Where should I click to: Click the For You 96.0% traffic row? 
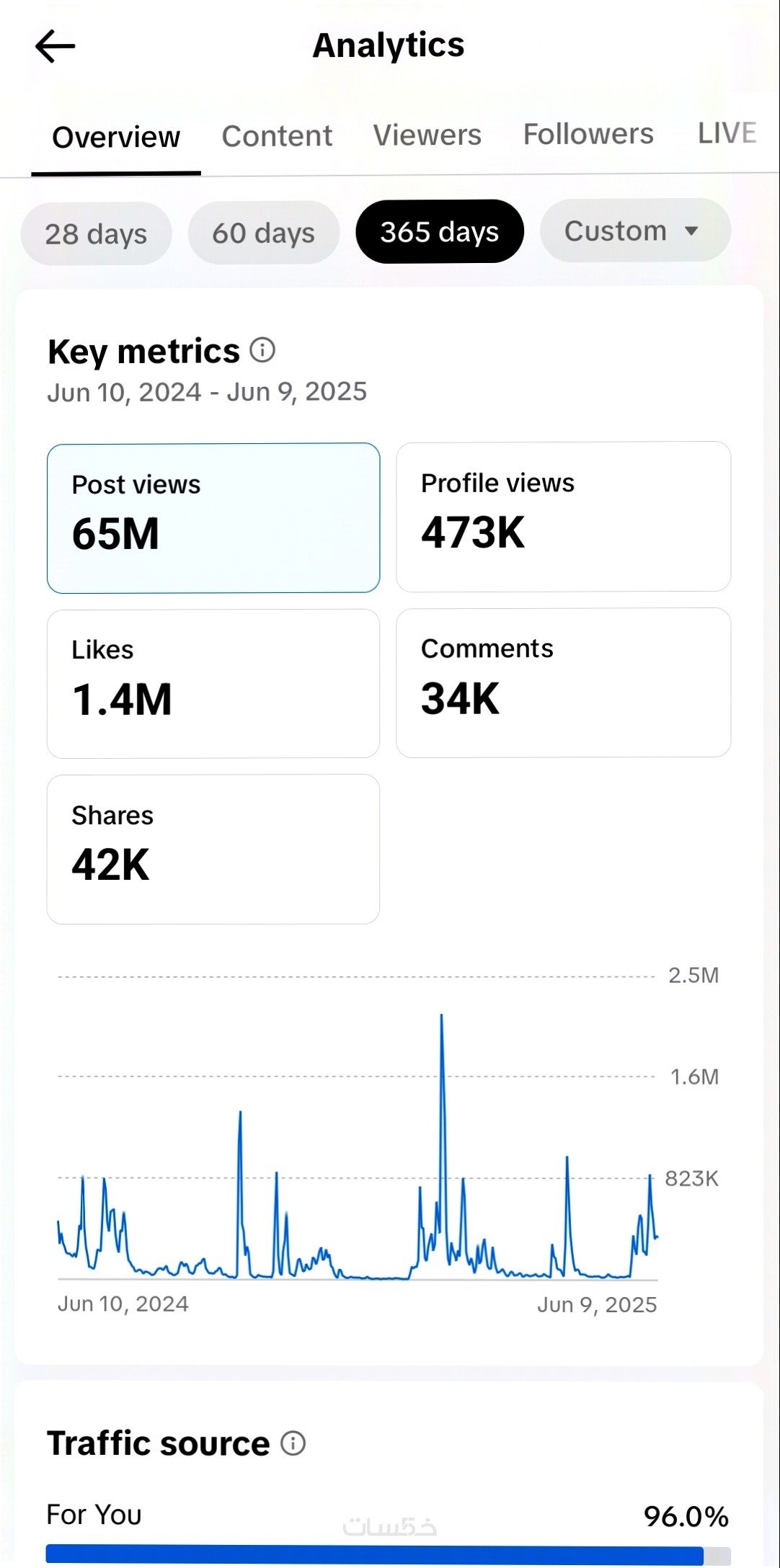click(x=388, y=1516)
